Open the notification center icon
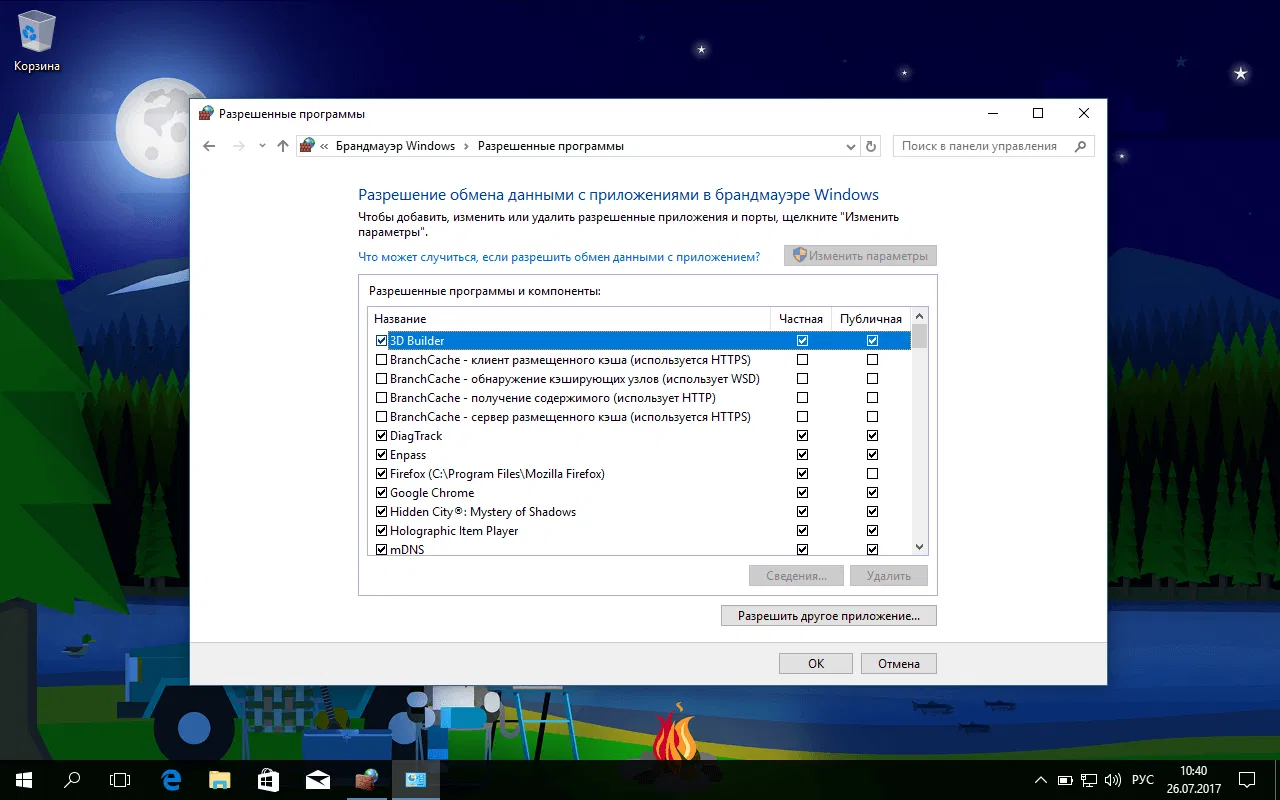This screenshot has width=1280, height=800. point(1246,779)
